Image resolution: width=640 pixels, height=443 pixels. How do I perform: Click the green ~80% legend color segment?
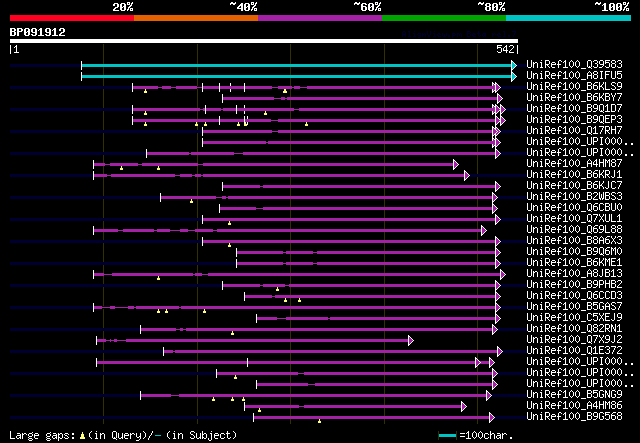[x=444, y=18]
